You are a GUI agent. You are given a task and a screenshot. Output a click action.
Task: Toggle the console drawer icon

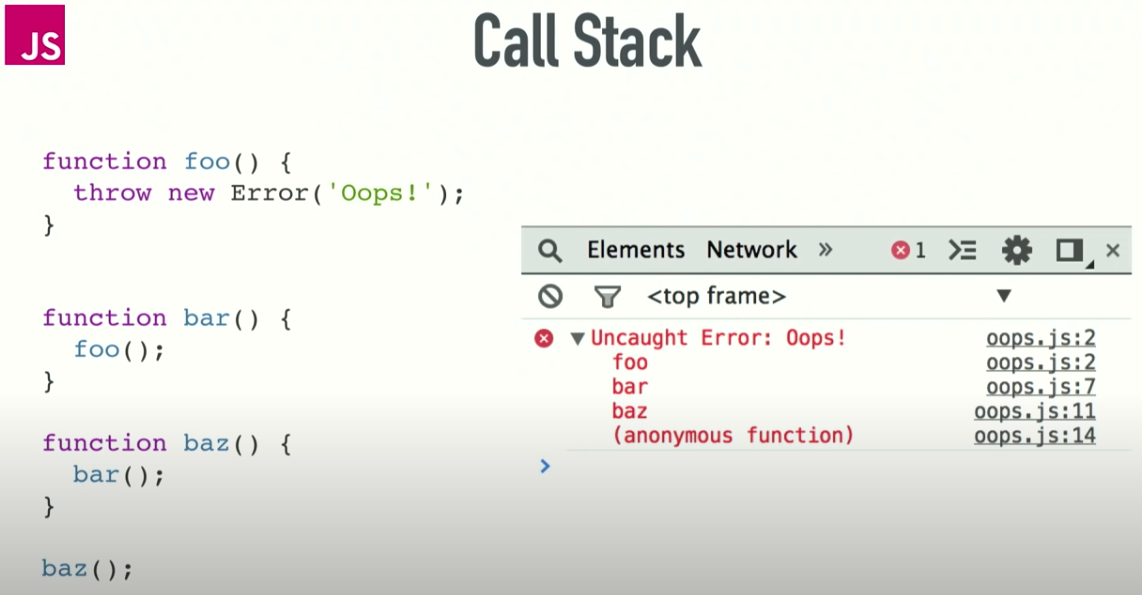(962, 250)
